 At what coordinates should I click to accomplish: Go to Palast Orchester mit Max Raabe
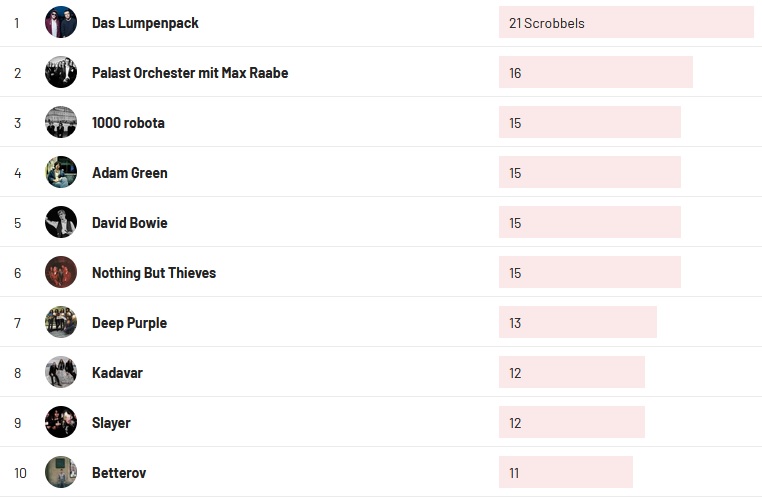click(190, 73)
